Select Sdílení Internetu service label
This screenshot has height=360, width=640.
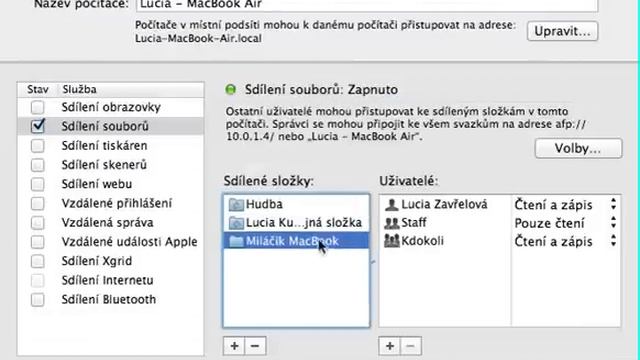pyautogui.click(x=107, y=280)
